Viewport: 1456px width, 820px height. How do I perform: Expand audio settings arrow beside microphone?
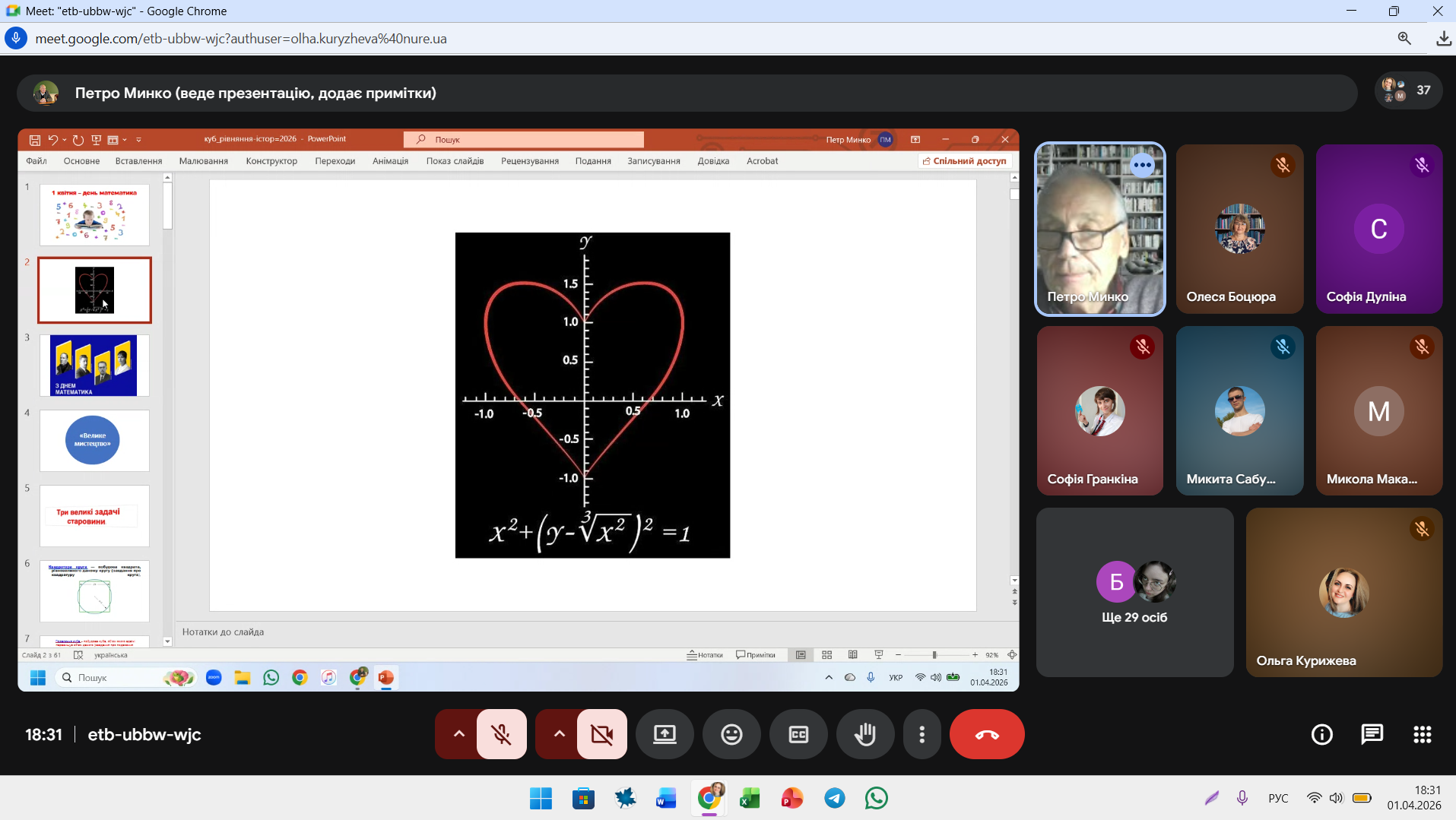(458, 734)
